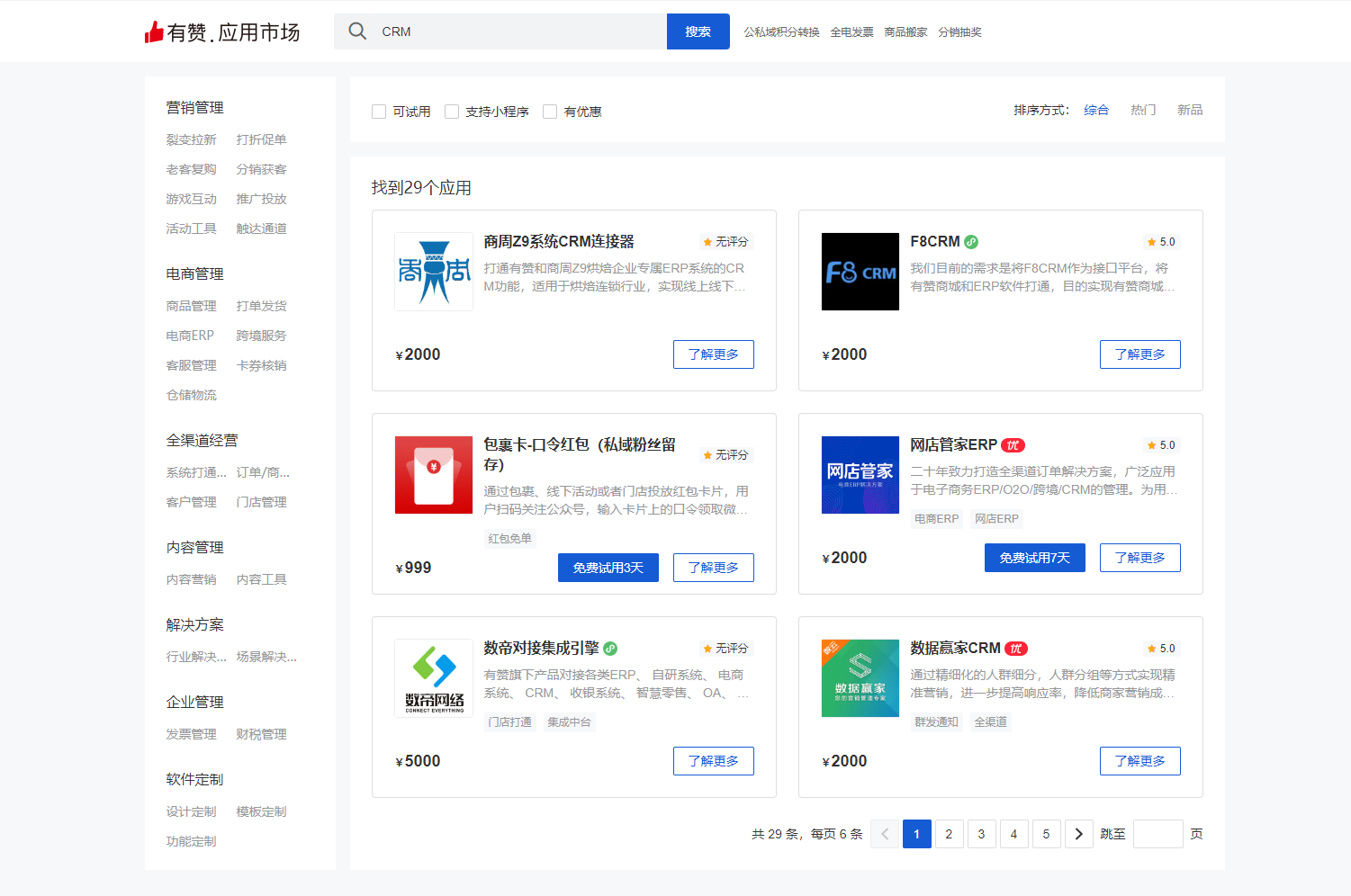This screenshot has height=896, width=1351.
Task: Open 发票管理 category in sidebar
Action: point(191,734)
